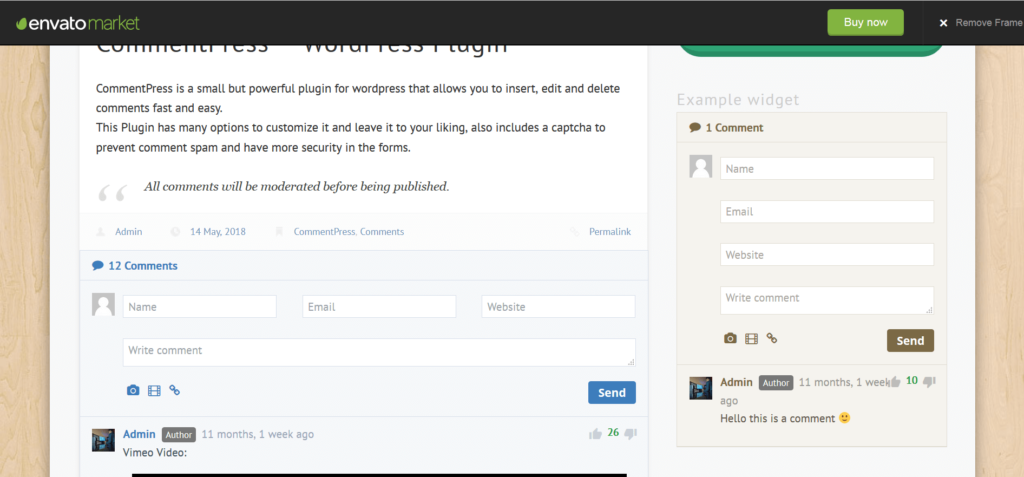Click the Permalink link
Viewport: 1024px width, 477px height.
[610, 231]
